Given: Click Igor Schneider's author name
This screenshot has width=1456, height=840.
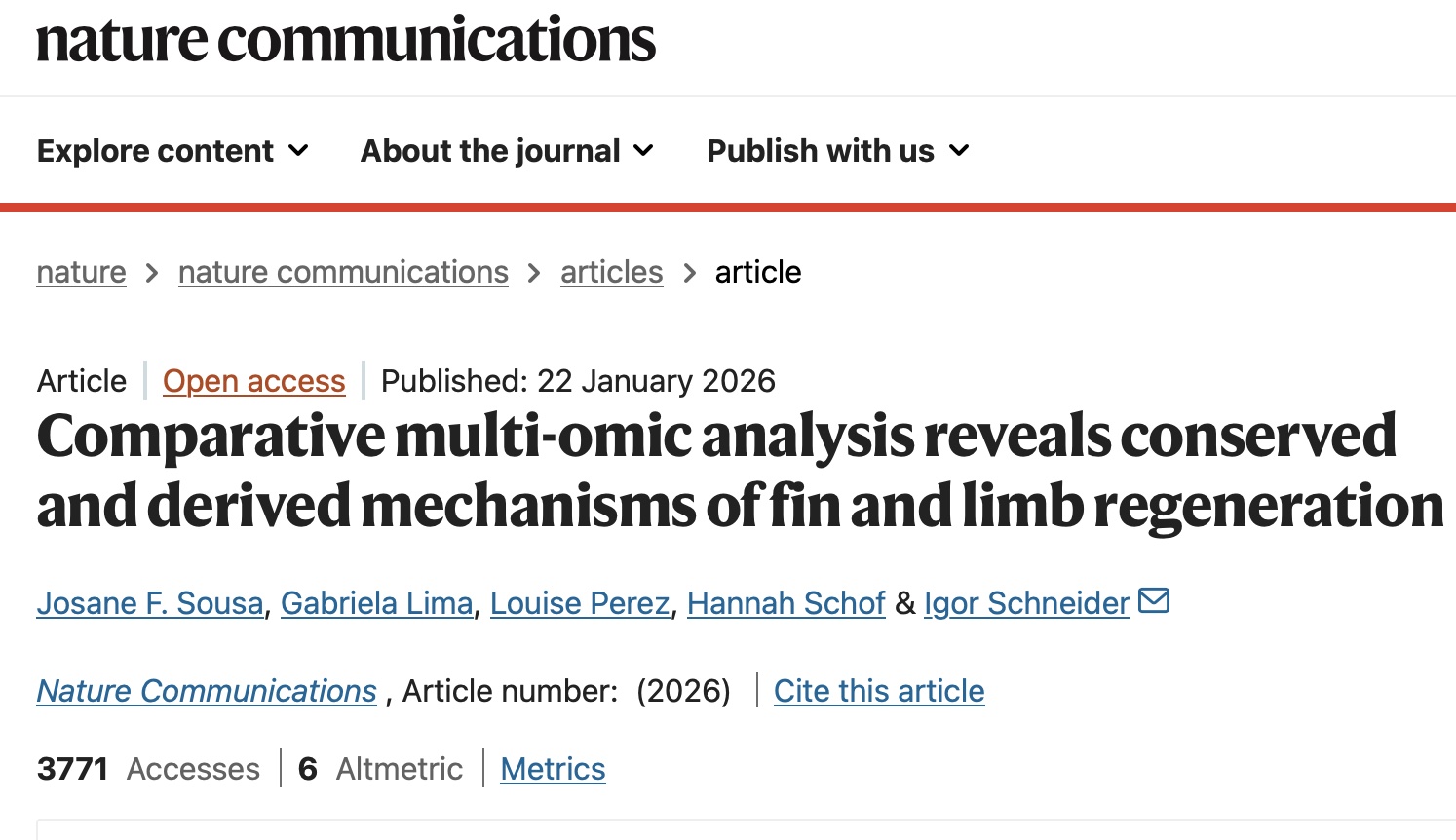Looking at the screenshot, I should tap(1025, 602).
